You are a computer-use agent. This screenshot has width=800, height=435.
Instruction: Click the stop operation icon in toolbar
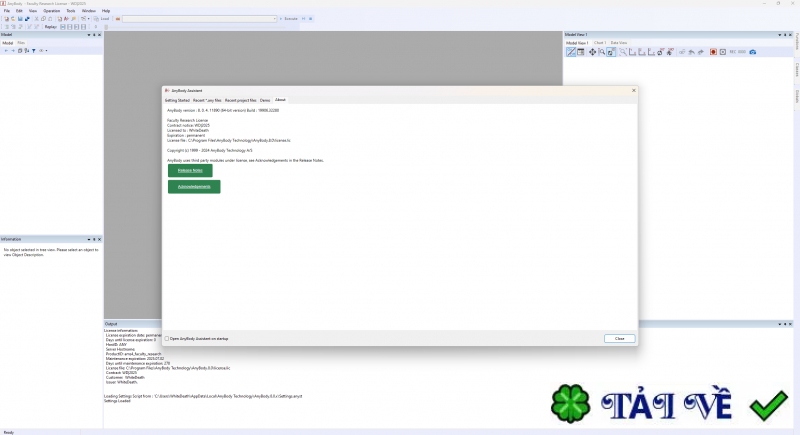coord(311,19)
